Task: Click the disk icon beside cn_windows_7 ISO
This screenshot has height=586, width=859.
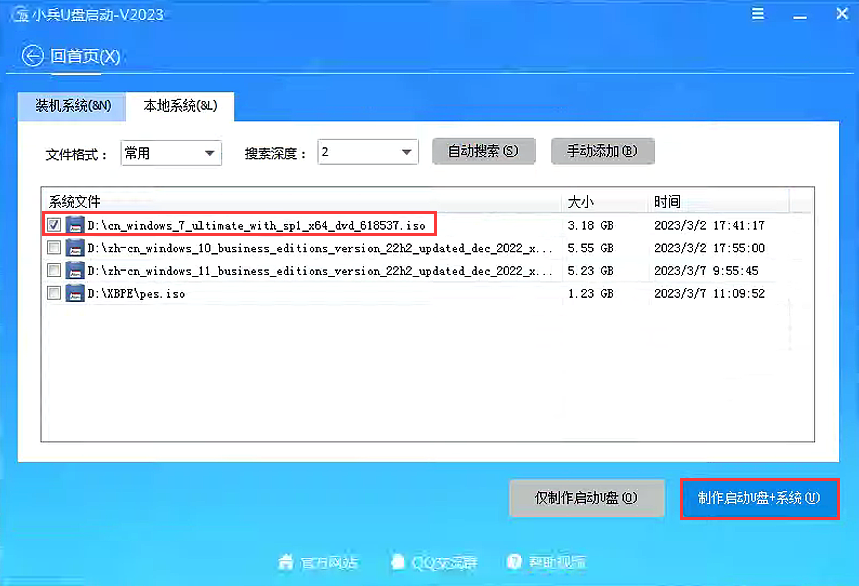Action: [x=75, y=224]
